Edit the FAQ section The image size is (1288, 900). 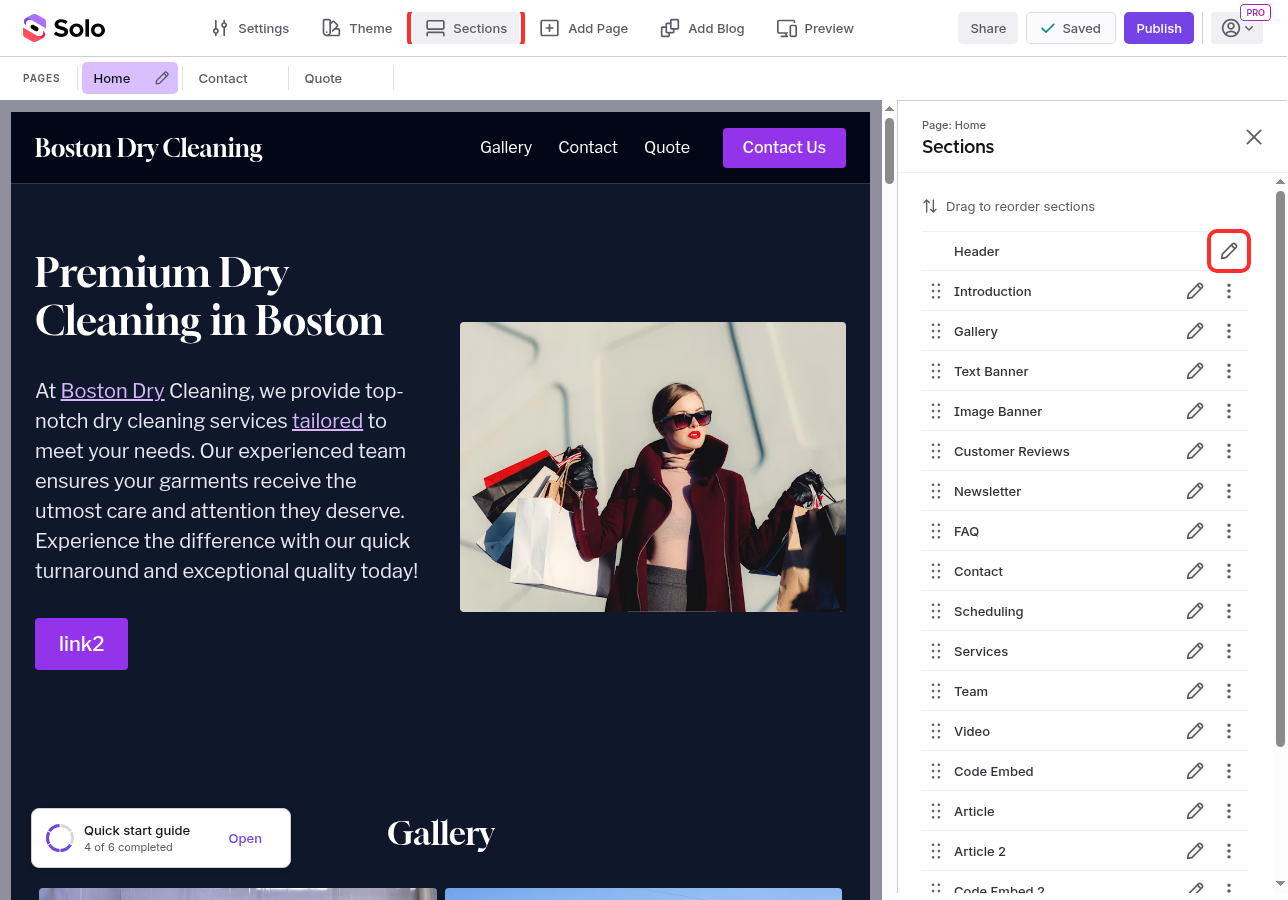click(x=1195, y=531)
